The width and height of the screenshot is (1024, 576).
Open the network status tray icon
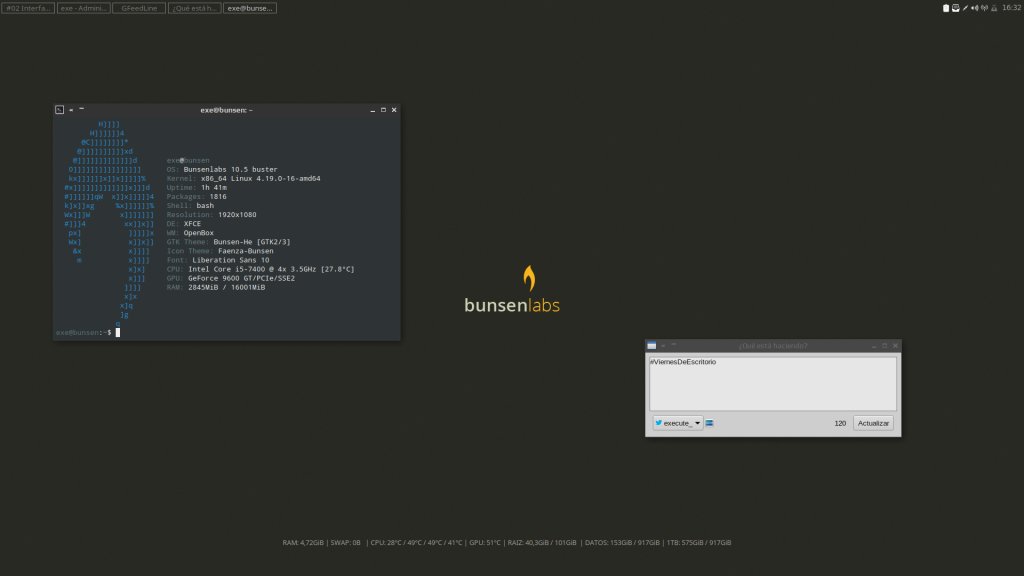coord(984,8)
